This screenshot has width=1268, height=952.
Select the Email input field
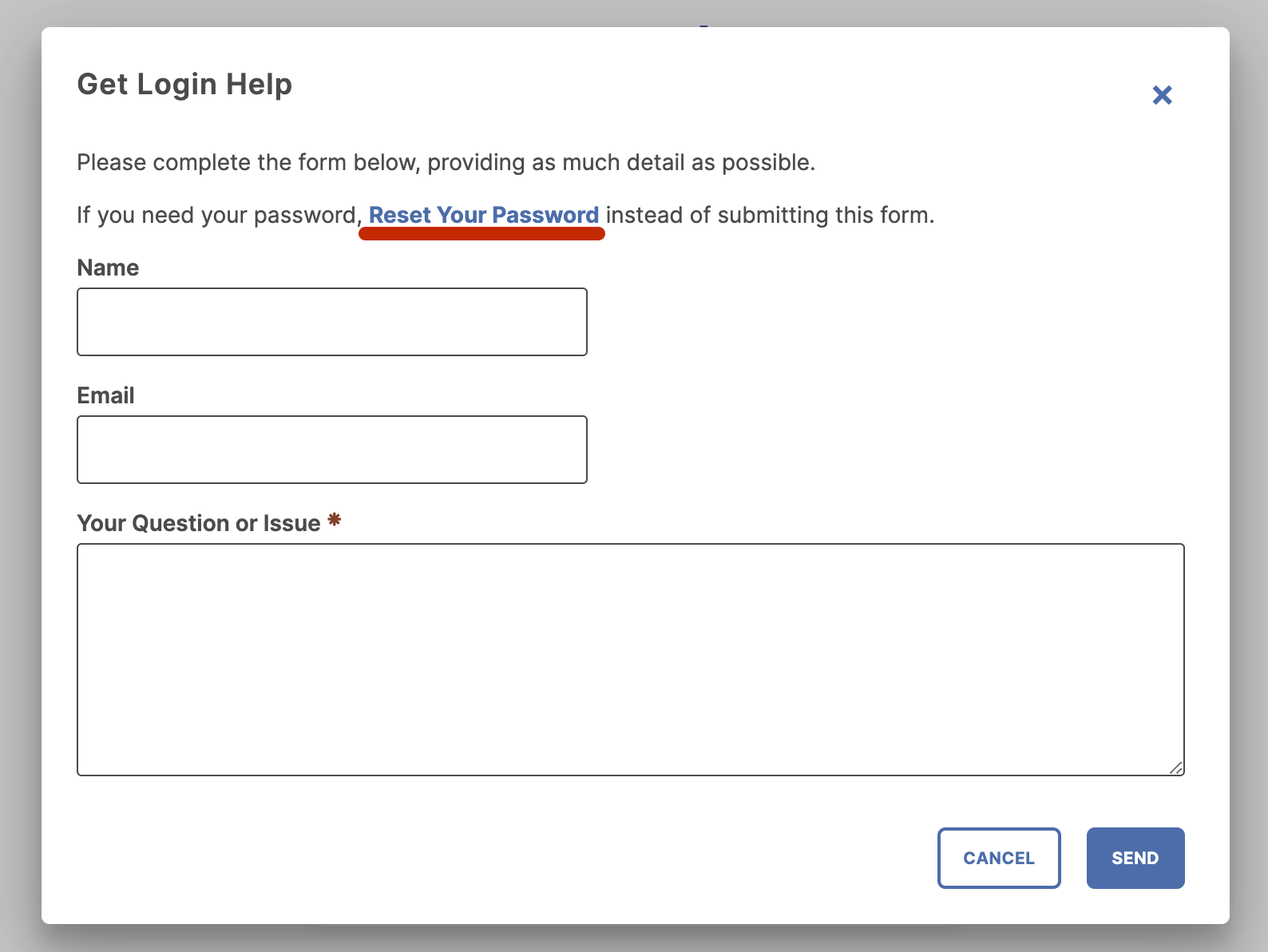(332, 450)
